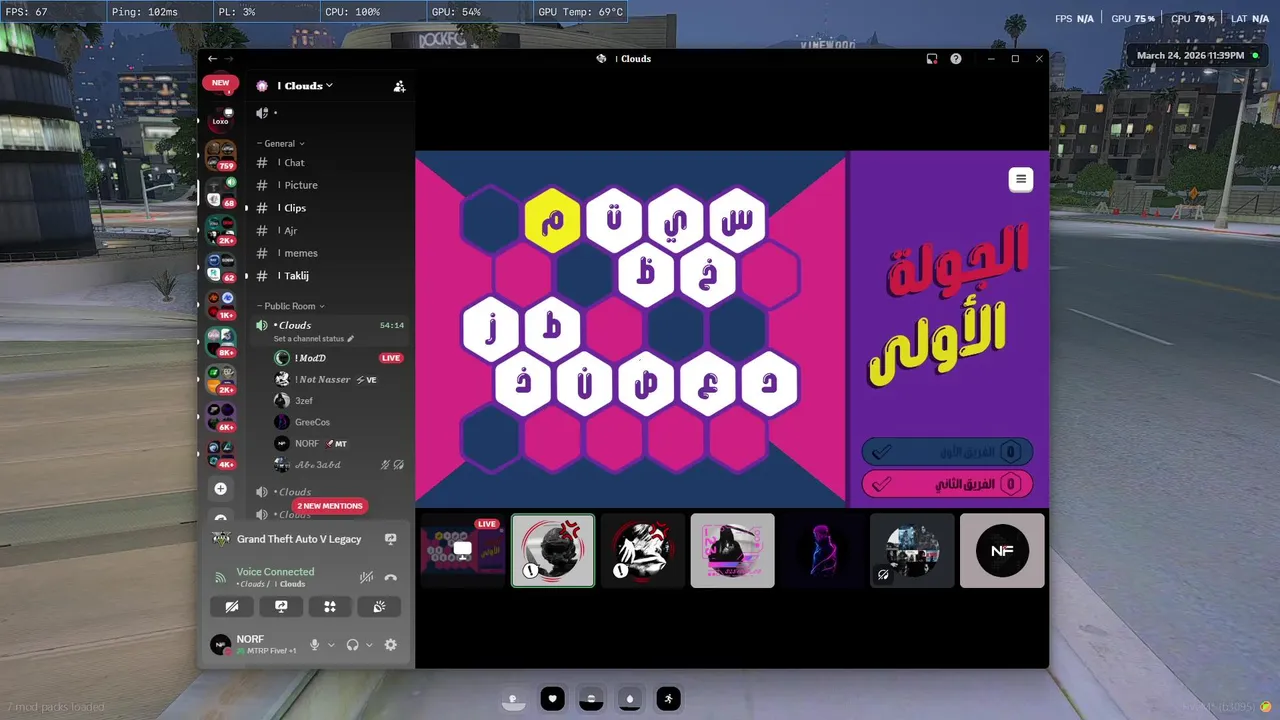Open the soundboard button
This screenshot has height=720, width=1280.
coord(379,607)
